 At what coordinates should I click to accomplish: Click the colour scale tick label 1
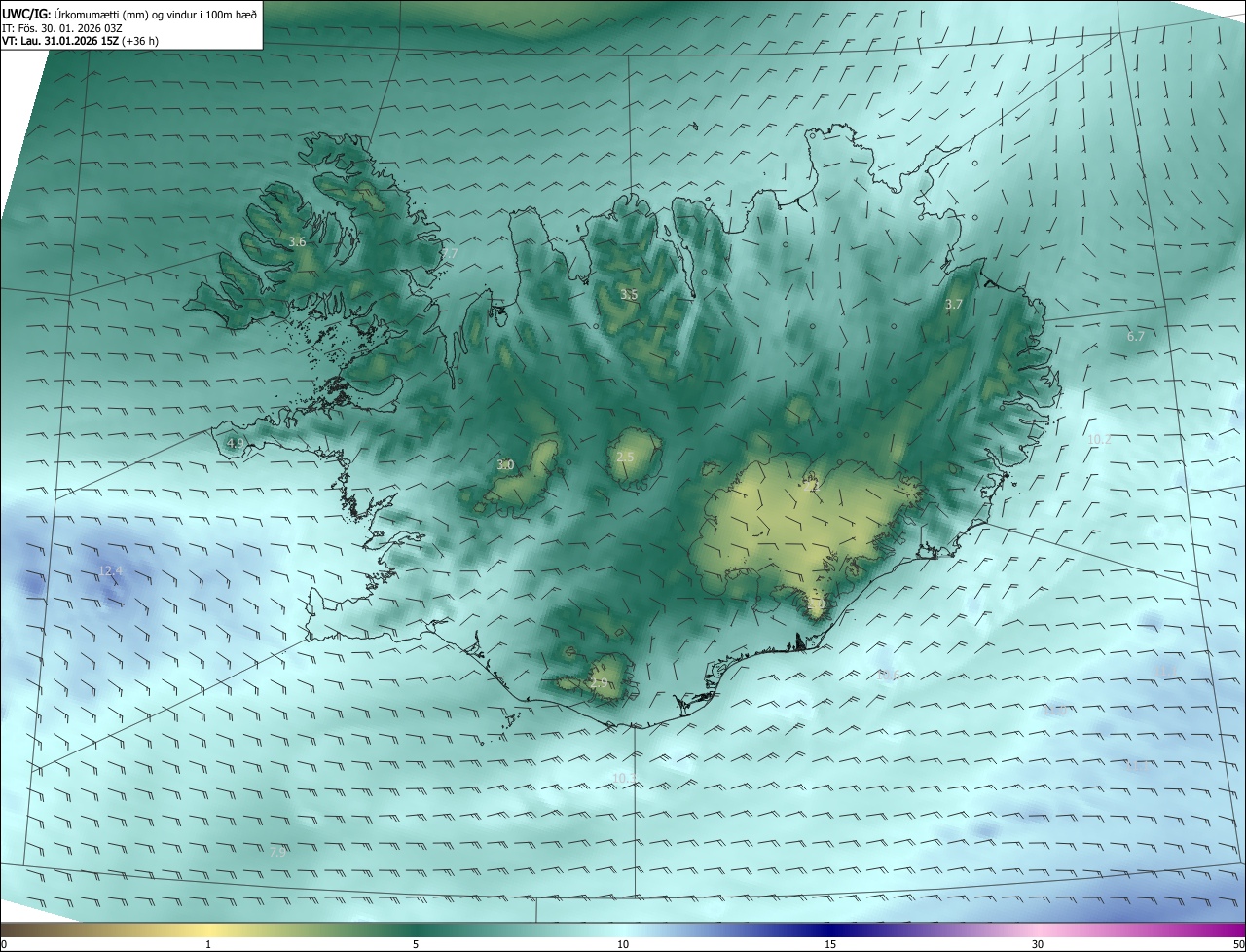[208, 944]
